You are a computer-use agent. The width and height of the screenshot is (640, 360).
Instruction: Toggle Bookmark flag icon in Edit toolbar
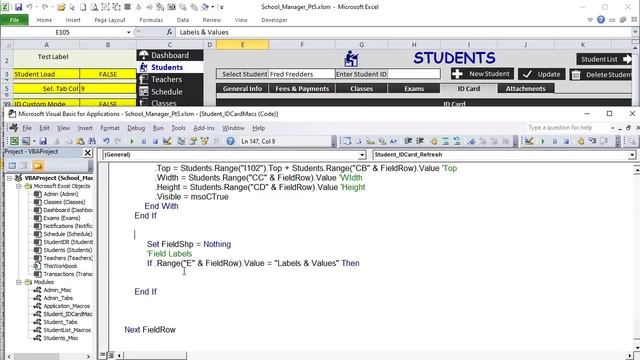click(471, 141)
